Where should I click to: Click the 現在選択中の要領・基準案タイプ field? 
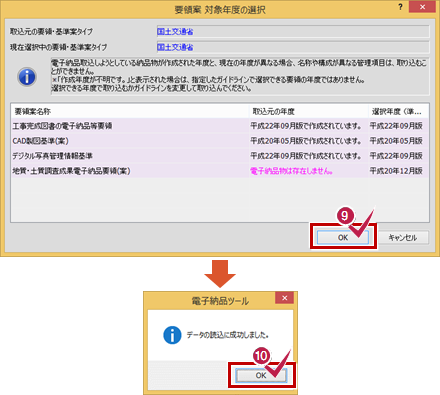pyautogui.click(x=293, y=47)
